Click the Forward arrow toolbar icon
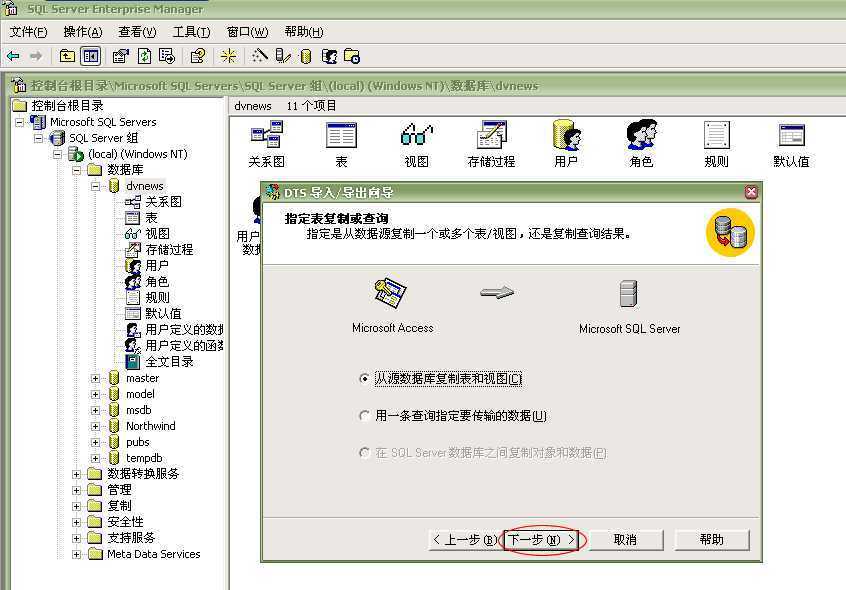The image size is (846, 590). (x=36, y=56)
